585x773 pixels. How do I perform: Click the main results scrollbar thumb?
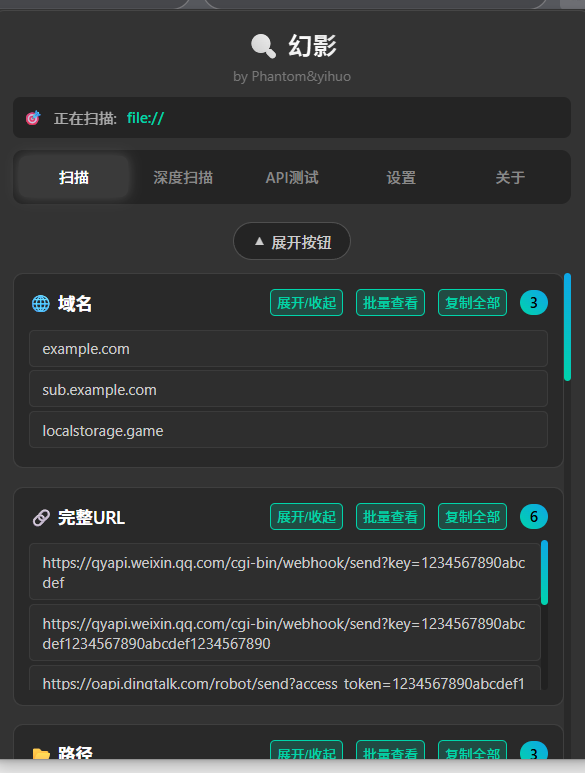coord(567,327)
